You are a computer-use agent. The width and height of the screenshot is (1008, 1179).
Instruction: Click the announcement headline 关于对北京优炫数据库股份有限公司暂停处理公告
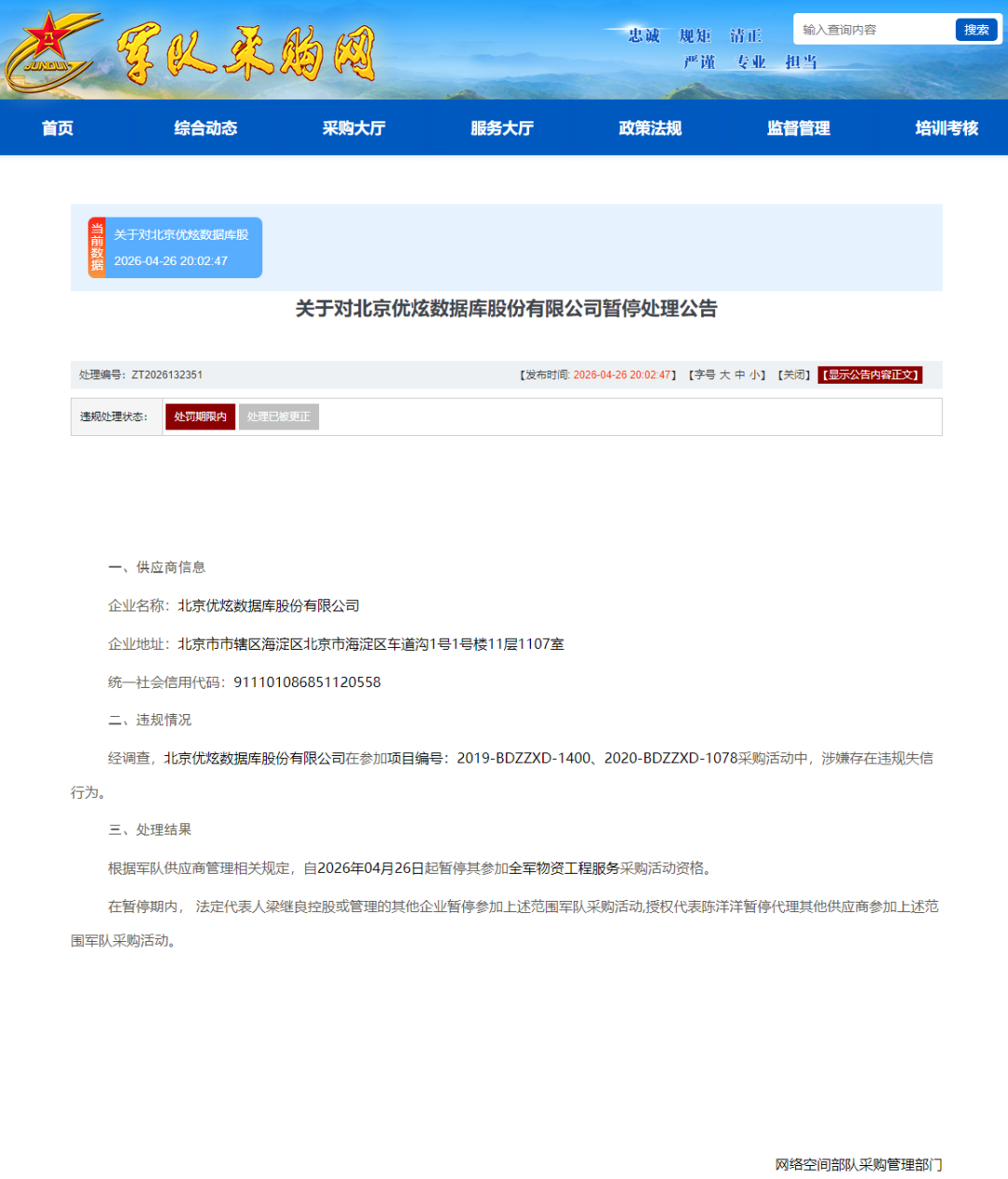[x=506, y=309]
